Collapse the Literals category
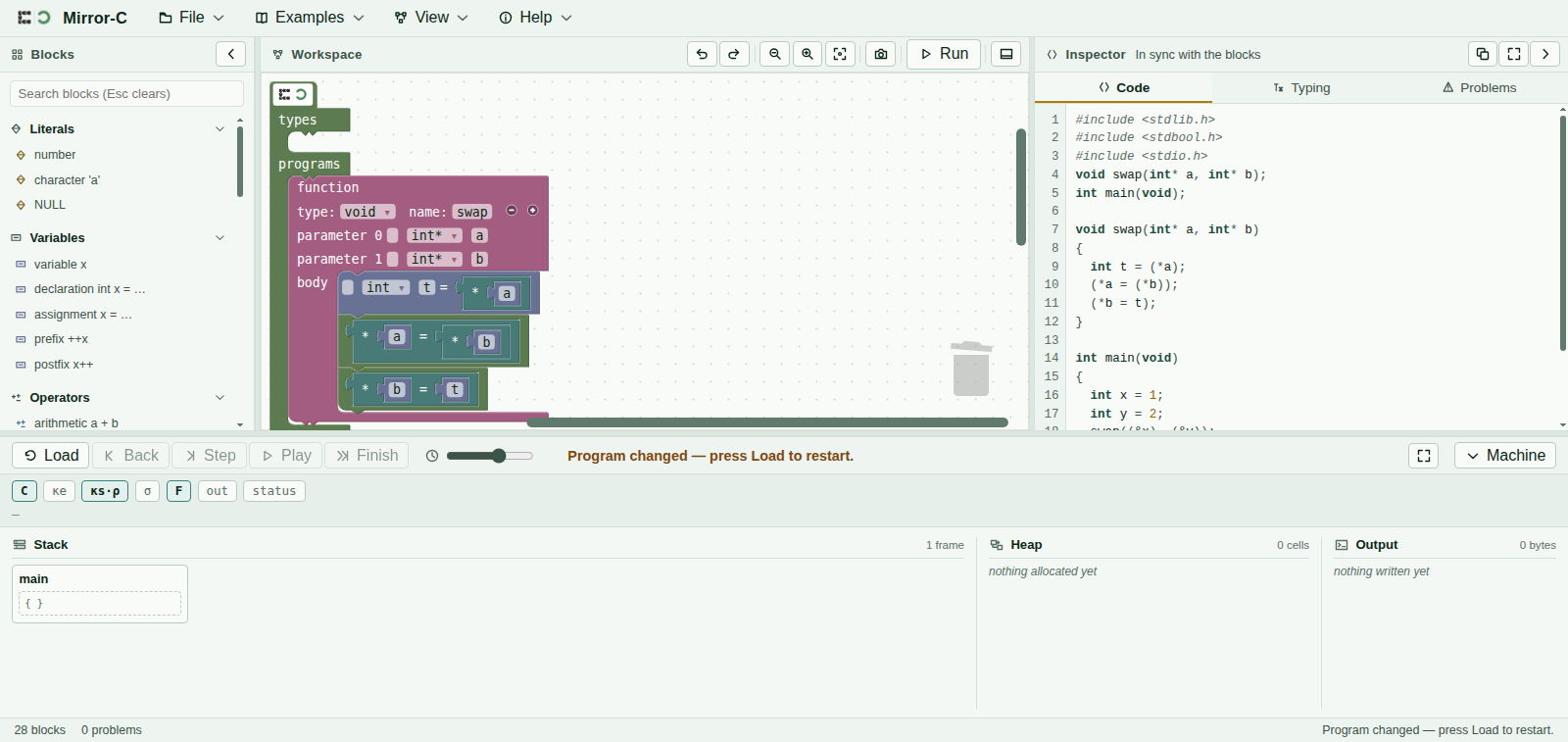1568x742 pixels. (220, 128)
